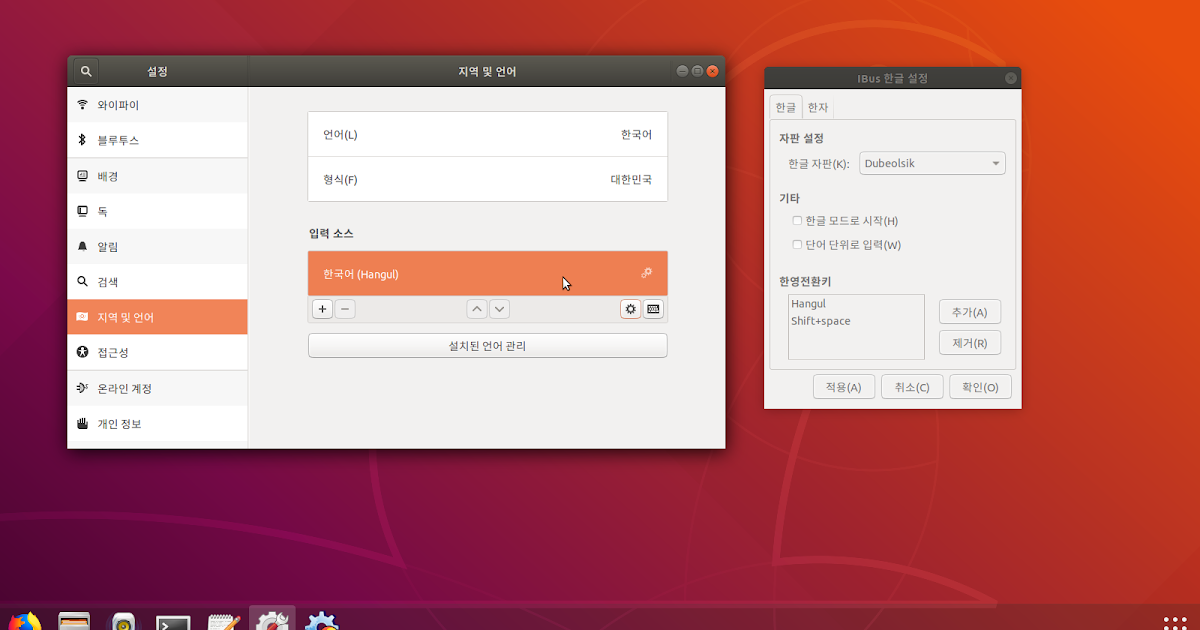Select the 한국어 (Hangul) input source

tap(487, 273)
